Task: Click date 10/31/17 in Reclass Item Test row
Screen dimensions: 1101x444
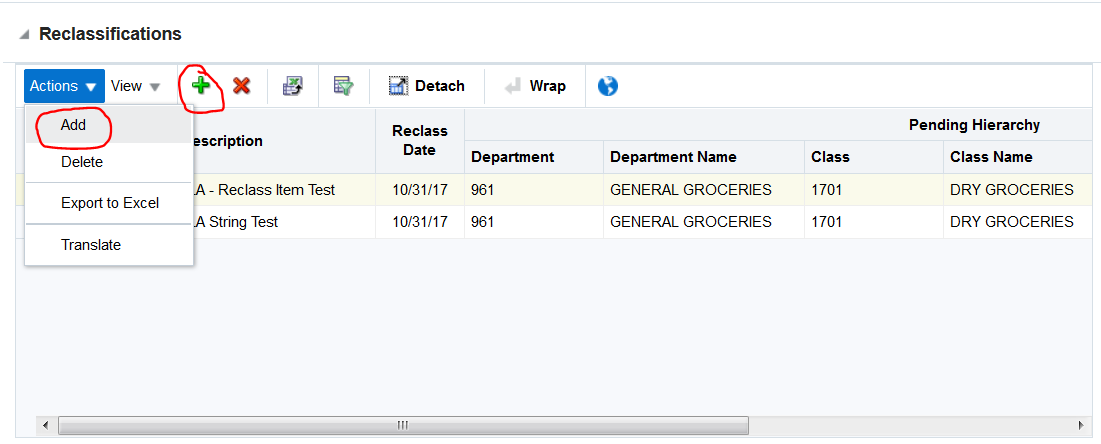Action: (x=420, y=190)
